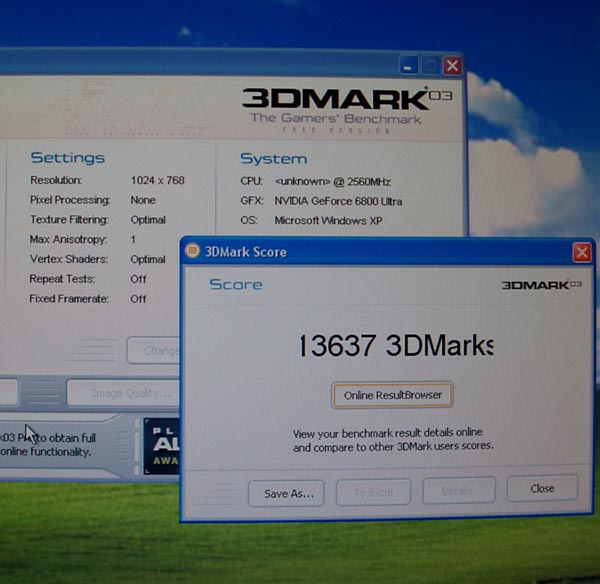Click the Repeat Tests value Off
600x584 pixels.
138,279
